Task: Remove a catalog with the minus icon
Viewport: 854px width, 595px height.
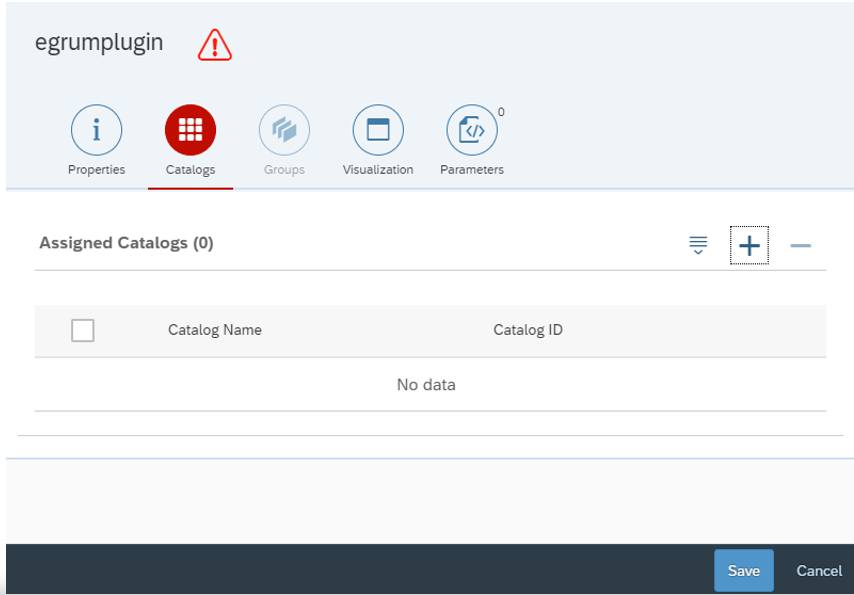Action: point(801,246)
